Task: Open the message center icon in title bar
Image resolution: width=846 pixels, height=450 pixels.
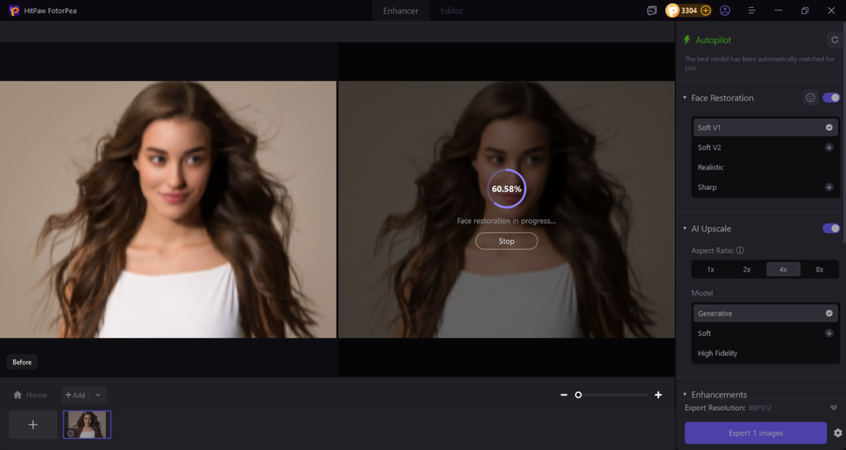Action: pyautogui.click(x=652, y=10)
